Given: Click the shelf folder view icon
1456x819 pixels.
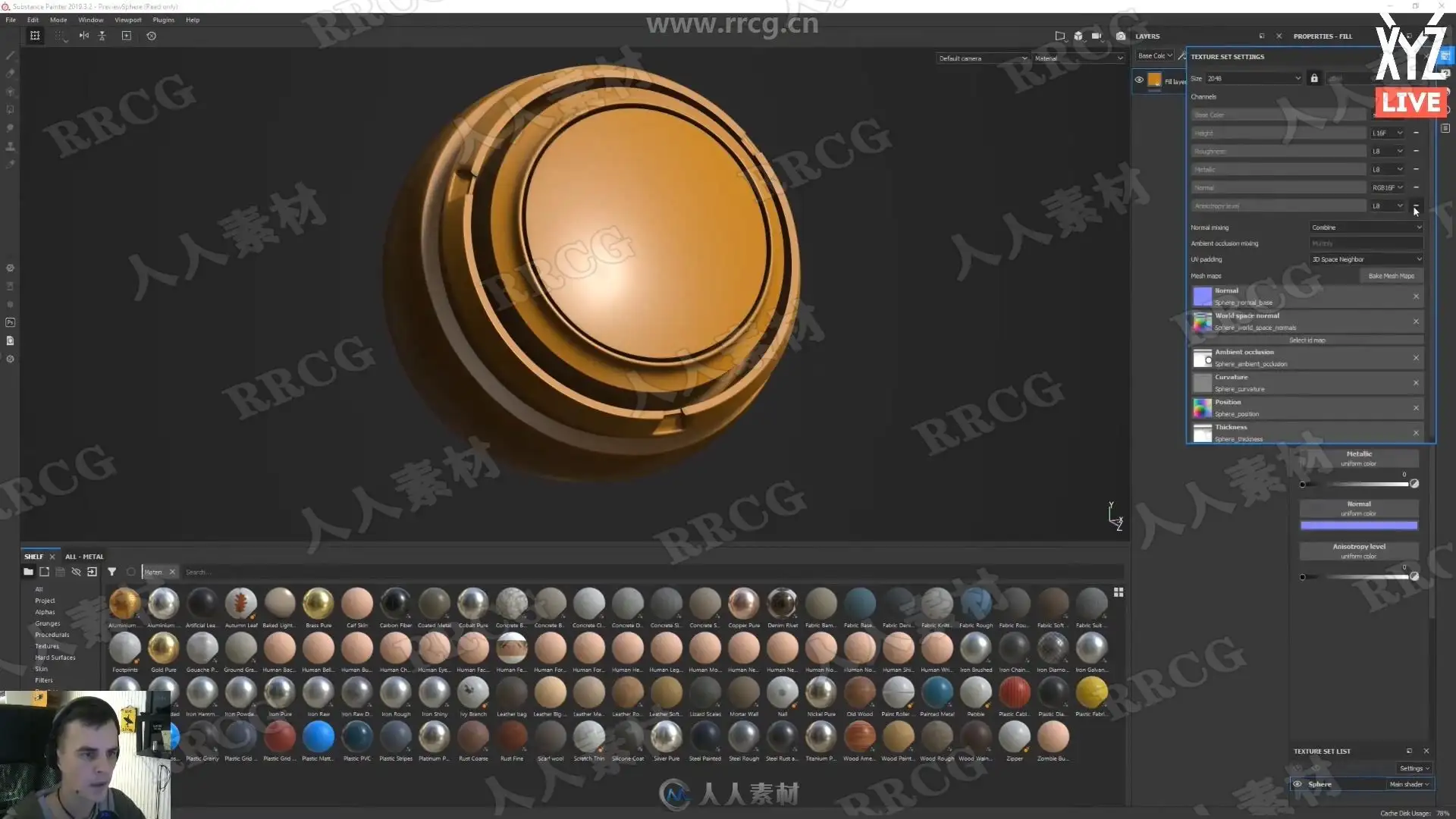Looking at the screenshot, I should coord(28,572).
